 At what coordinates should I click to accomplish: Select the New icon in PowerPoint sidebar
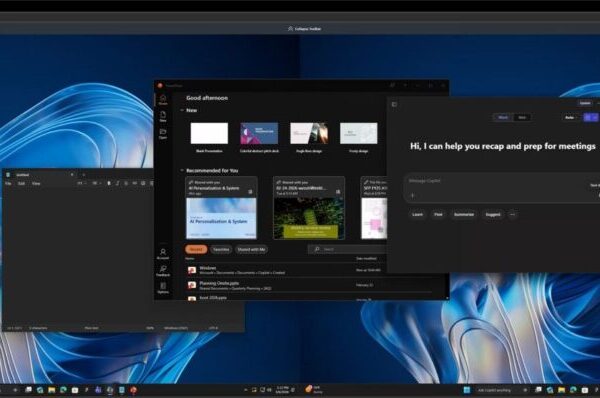click(163, 117)
